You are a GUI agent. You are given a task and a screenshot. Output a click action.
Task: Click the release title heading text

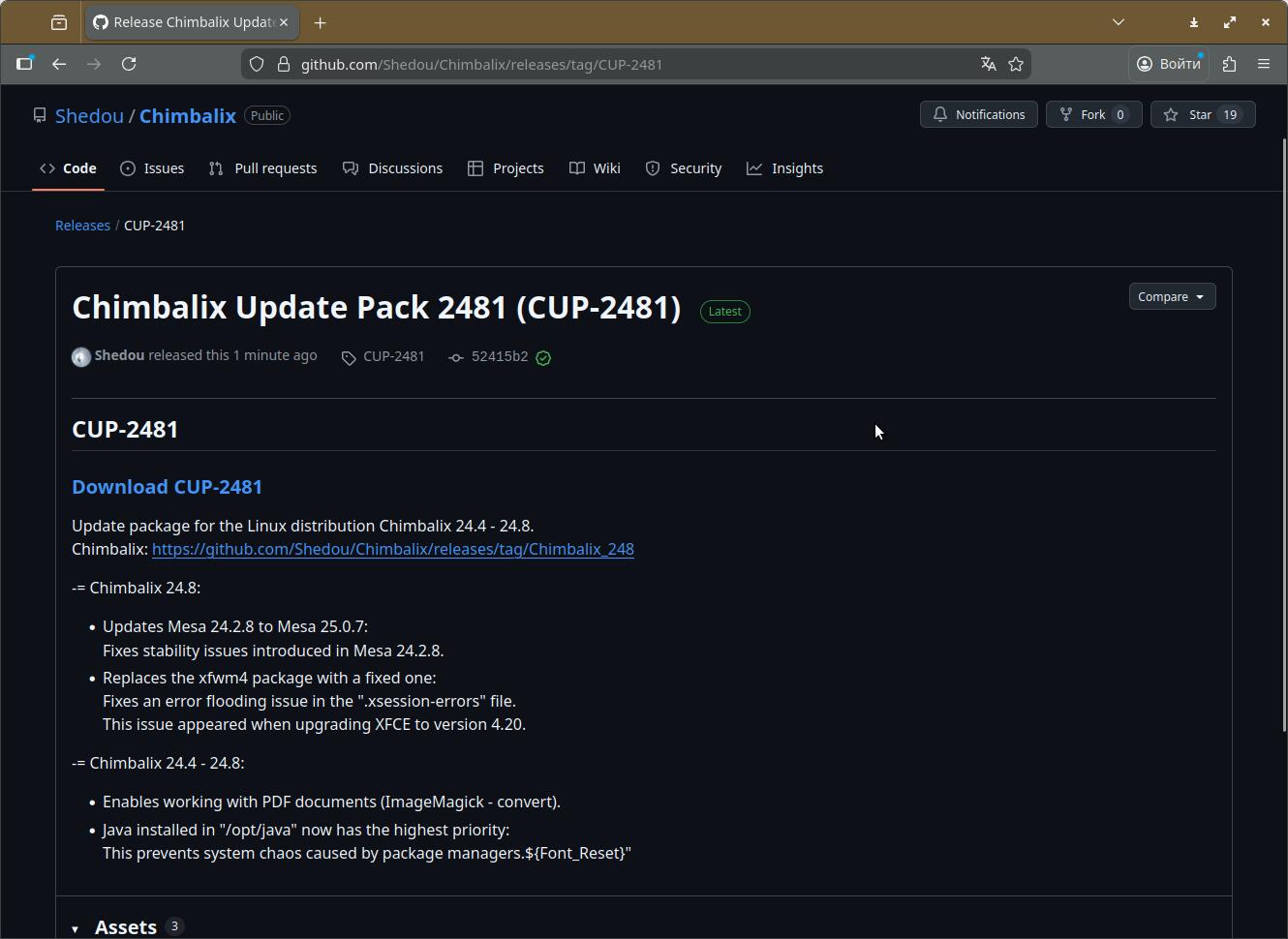click(x=377, y=308)
